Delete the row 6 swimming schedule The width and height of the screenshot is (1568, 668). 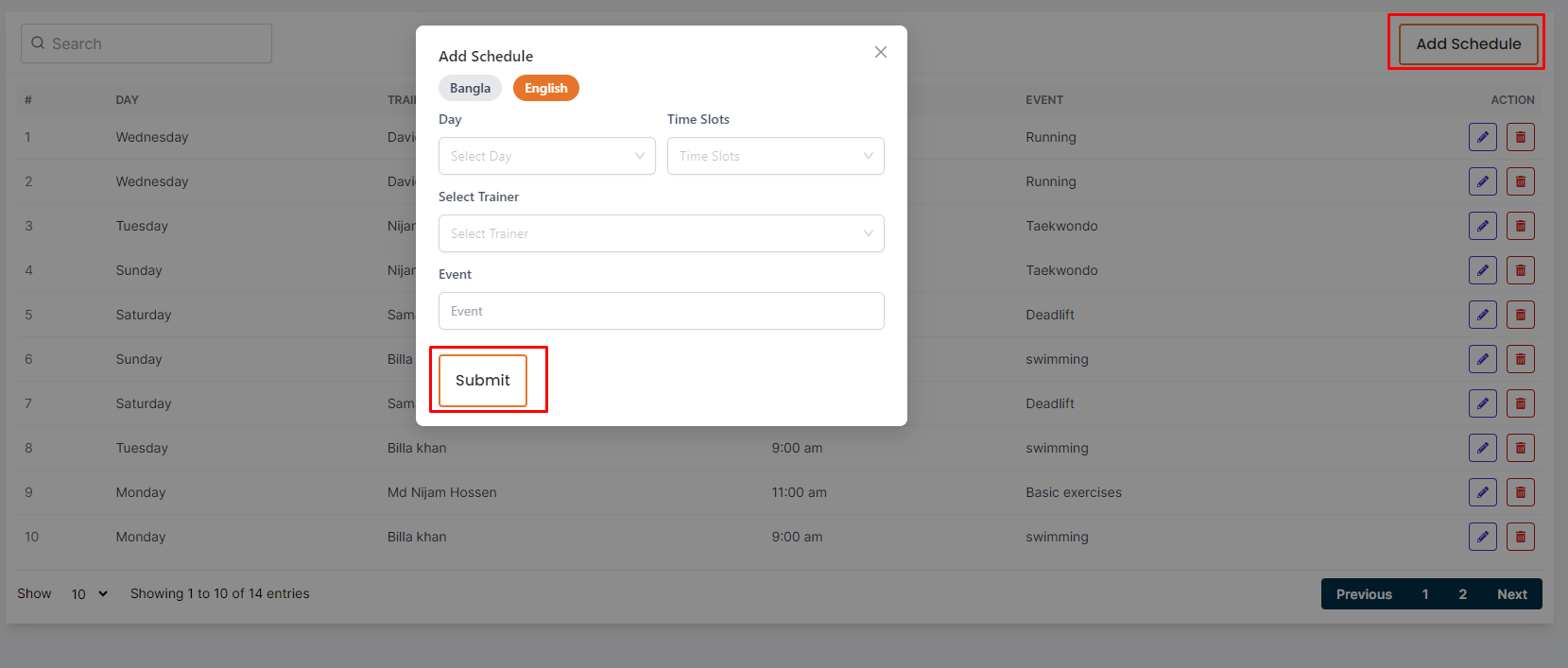1520,359
